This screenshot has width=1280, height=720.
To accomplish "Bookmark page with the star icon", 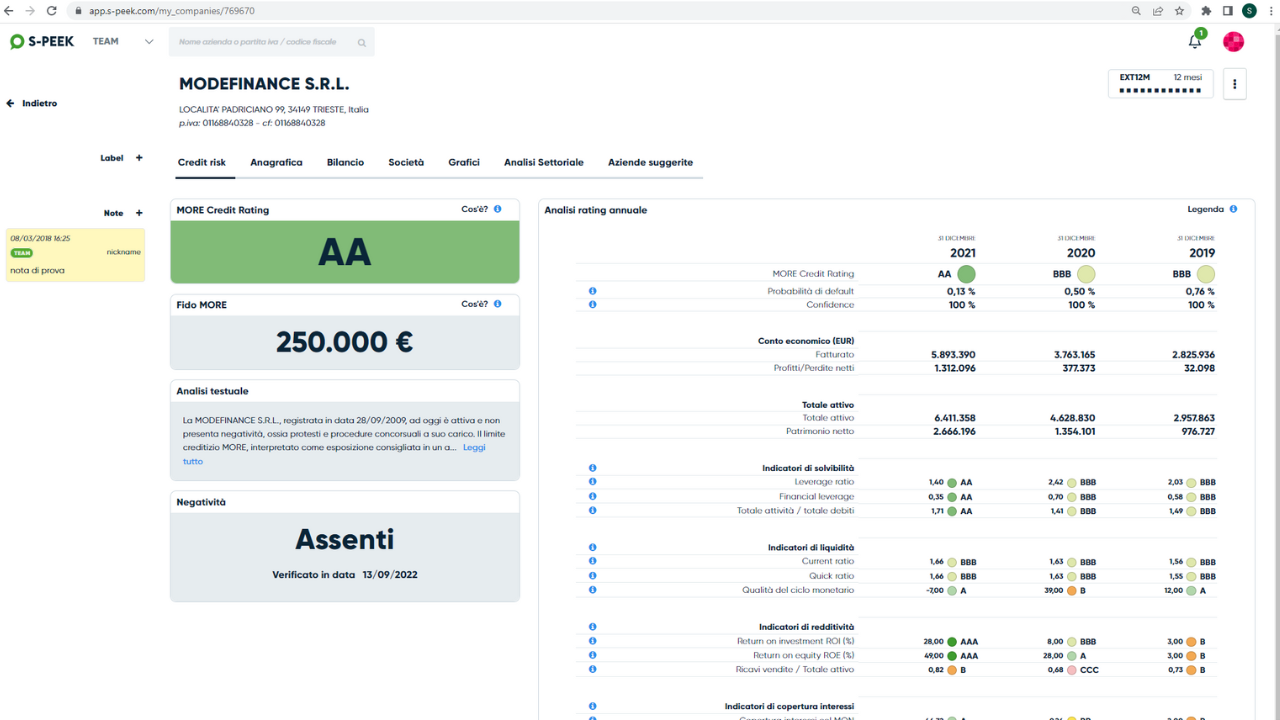I will [1180, 10].
